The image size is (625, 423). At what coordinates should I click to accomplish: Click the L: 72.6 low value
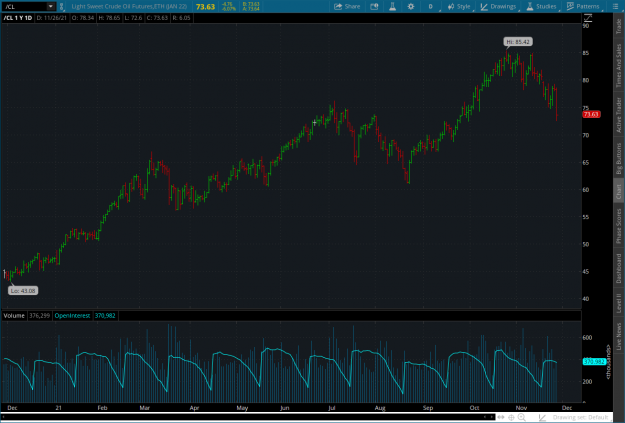pos(133,18)
